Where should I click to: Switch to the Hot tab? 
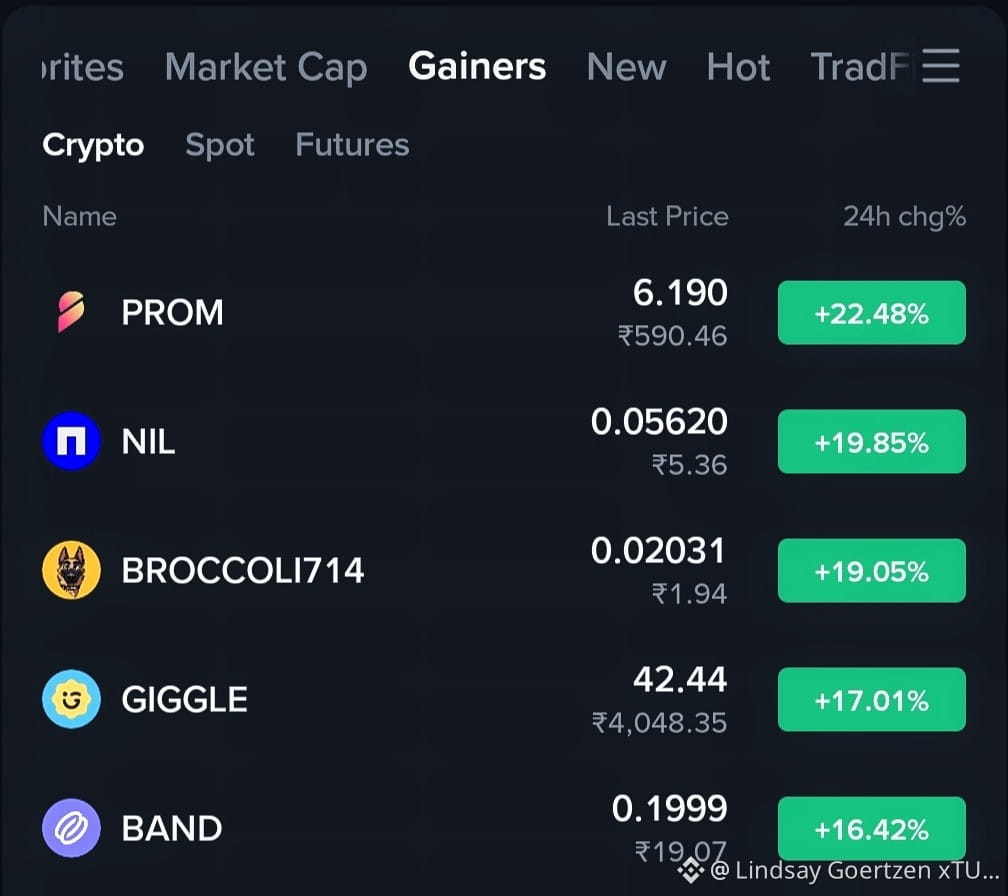[739, 67]
